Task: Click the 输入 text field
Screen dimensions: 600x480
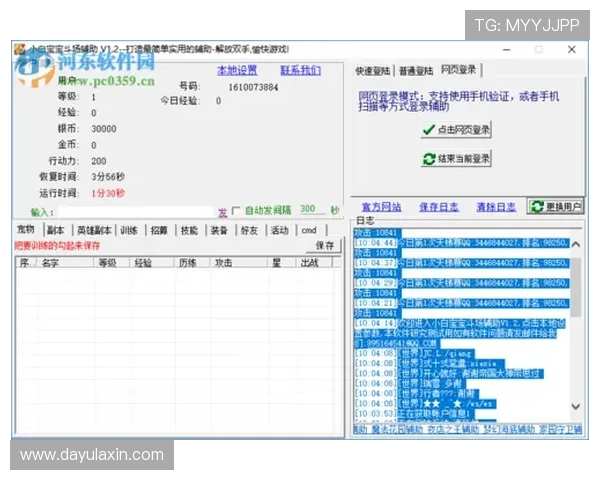Action: point(137,212)
